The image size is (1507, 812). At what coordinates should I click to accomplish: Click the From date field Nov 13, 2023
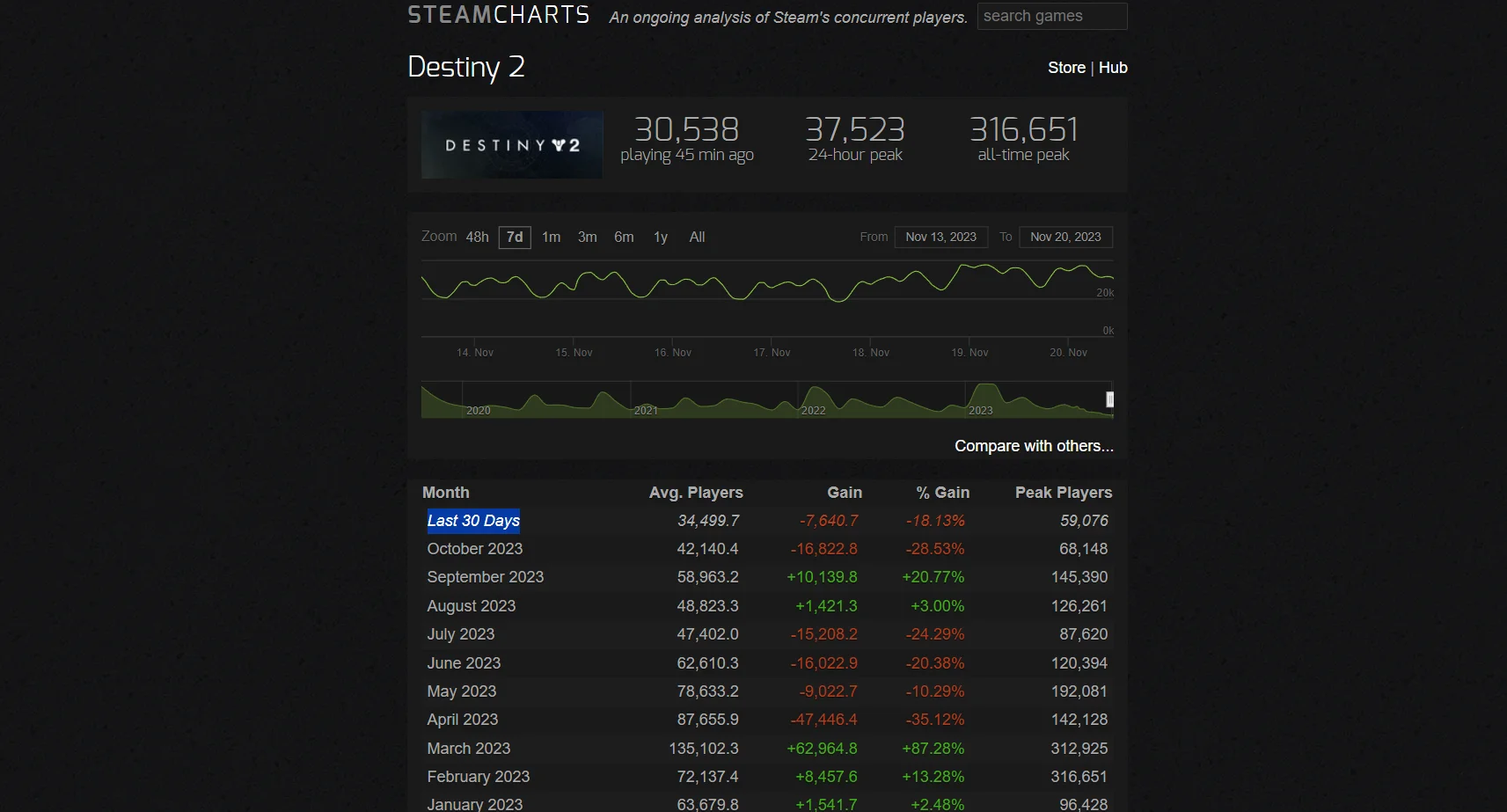[x=940, y=238]
